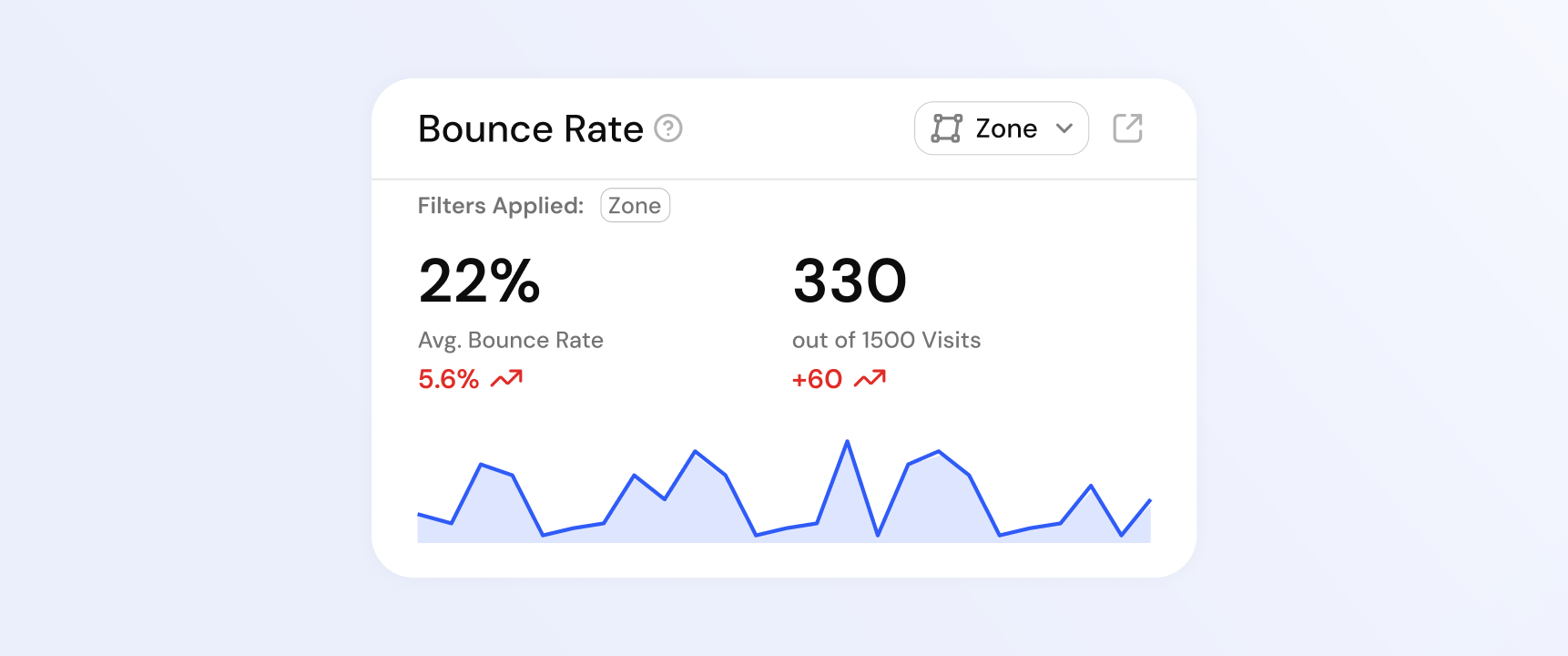Screen dimensions: 1568x656
Task: Click the +60 change value
Action: click(817, 379)
